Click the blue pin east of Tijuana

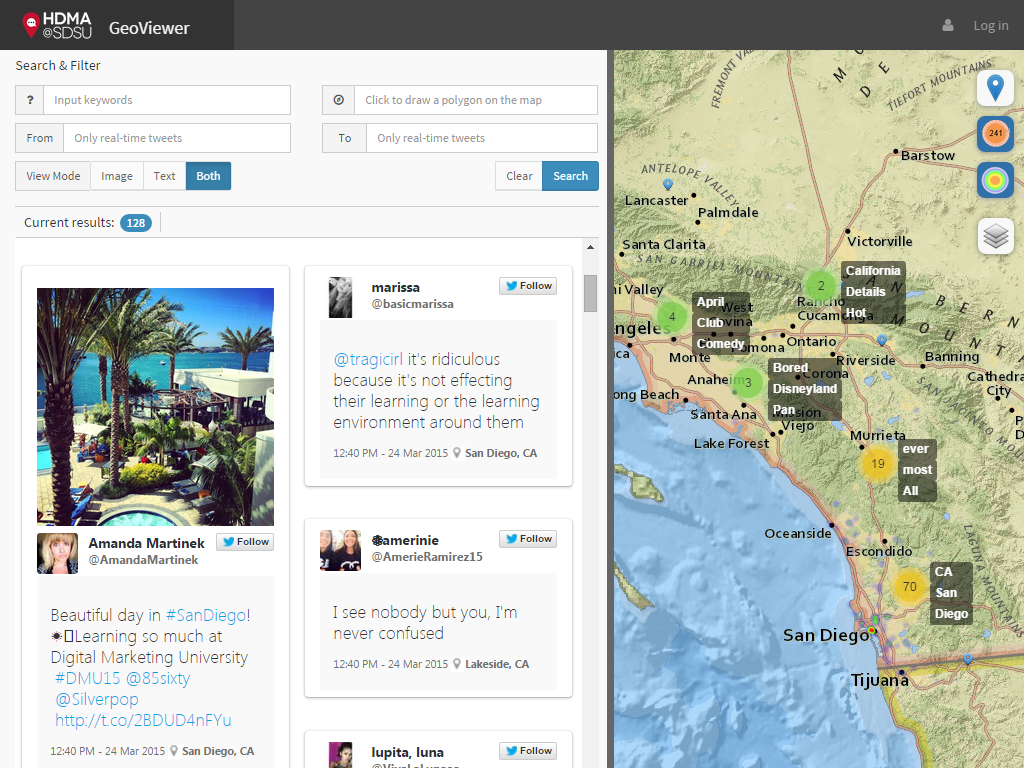968,659
